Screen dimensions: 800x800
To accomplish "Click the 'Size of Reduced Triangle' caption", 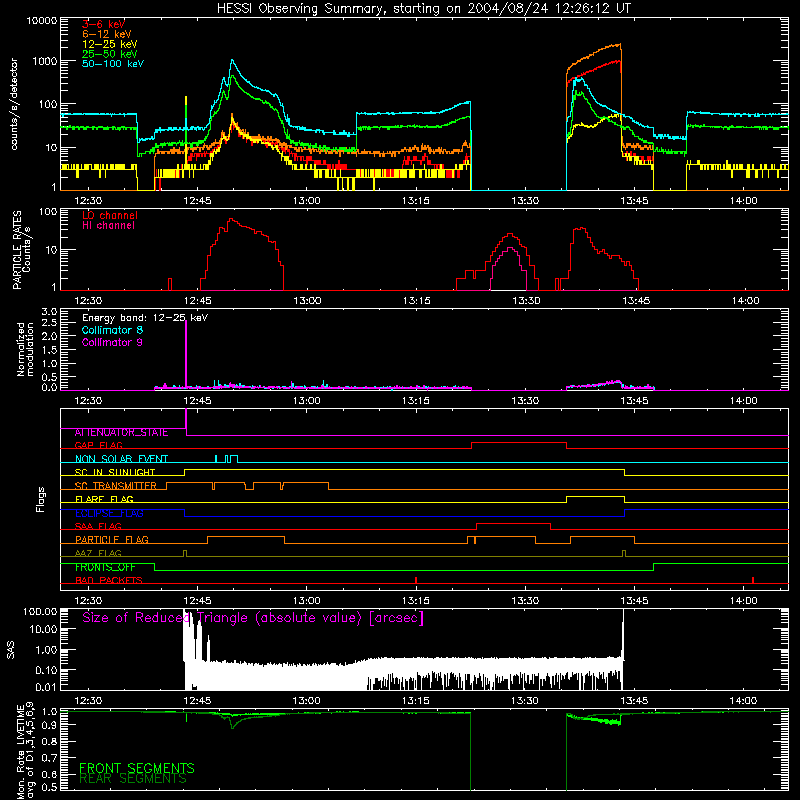I will point(253,618).
